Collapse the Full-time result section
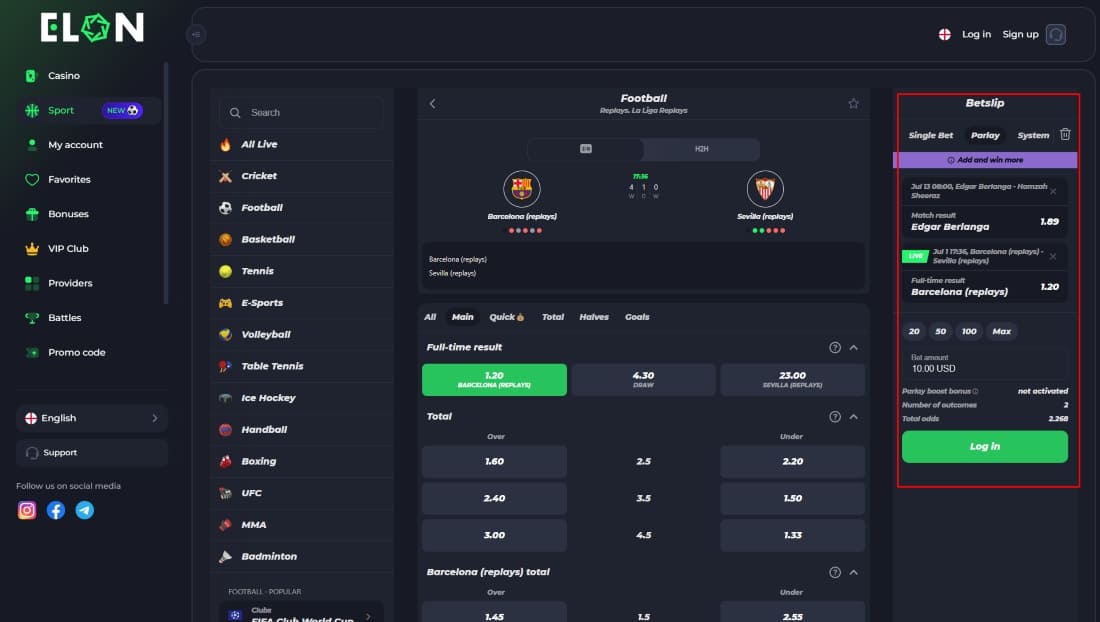Viewport: 1100px width, 622px height. (x=854, y=348)
